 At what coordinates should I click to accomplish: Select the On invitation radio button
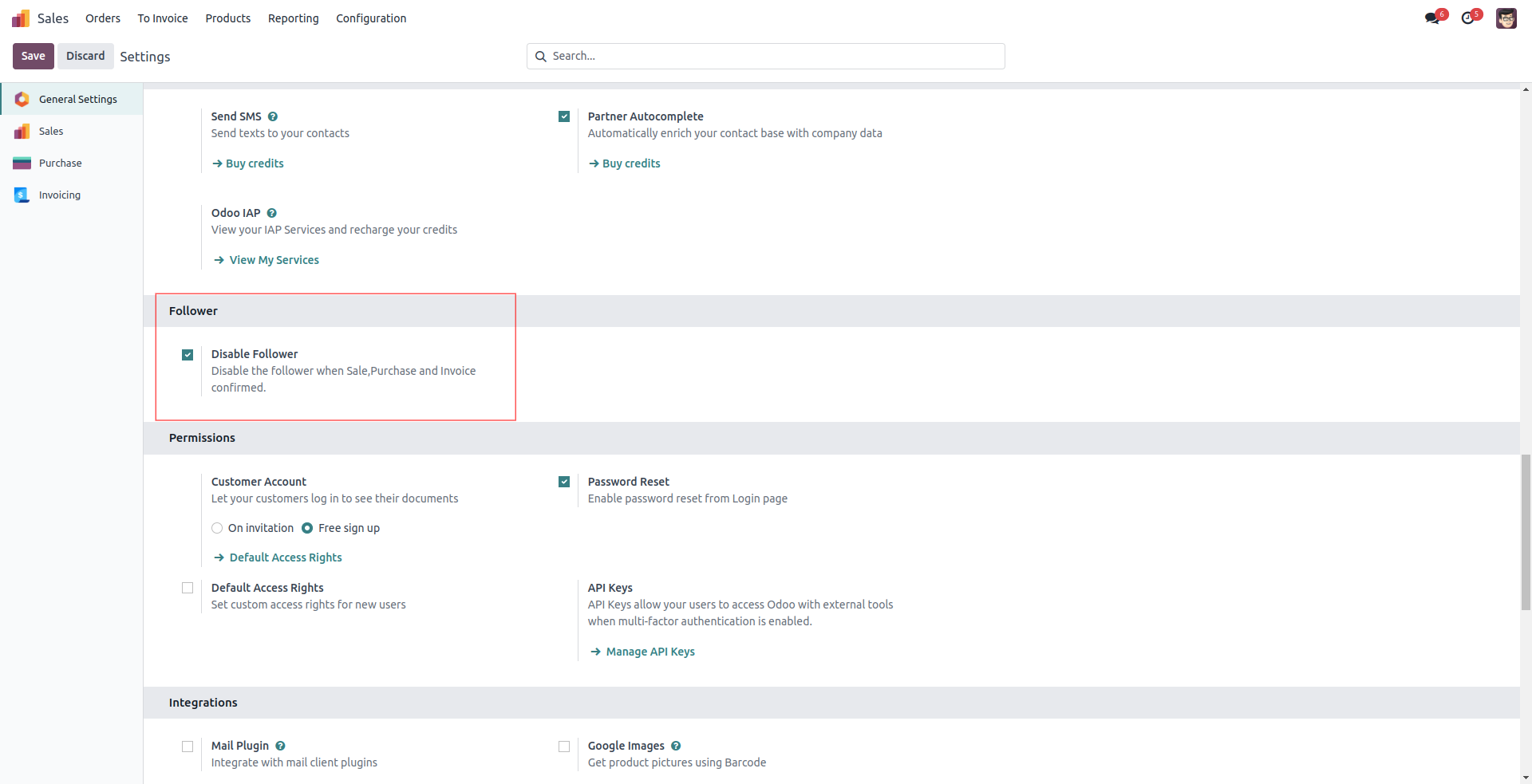click(x=217, y=528)
